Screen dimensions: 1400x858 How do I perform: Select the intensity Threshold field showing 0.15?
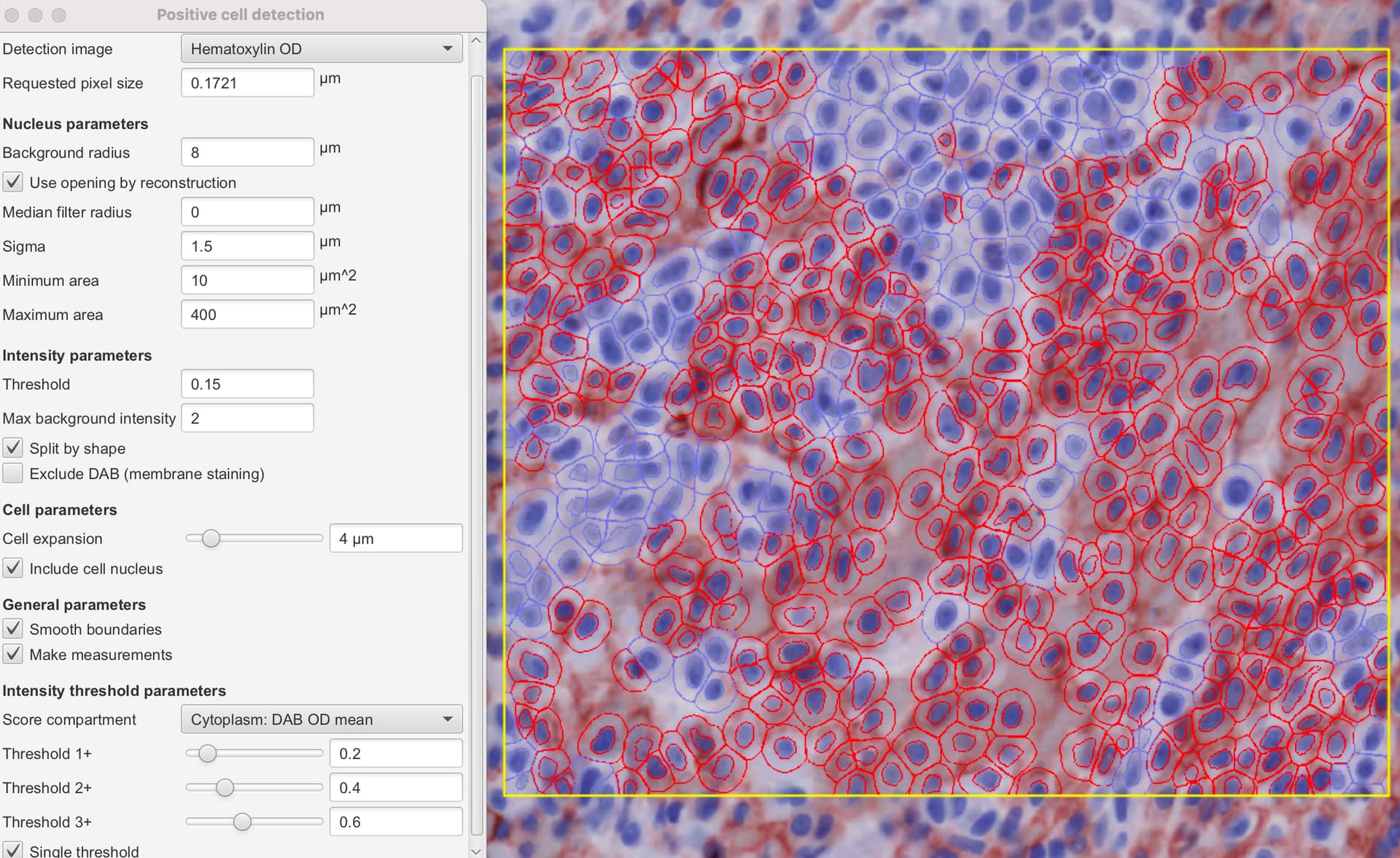[x=246, y=383]
